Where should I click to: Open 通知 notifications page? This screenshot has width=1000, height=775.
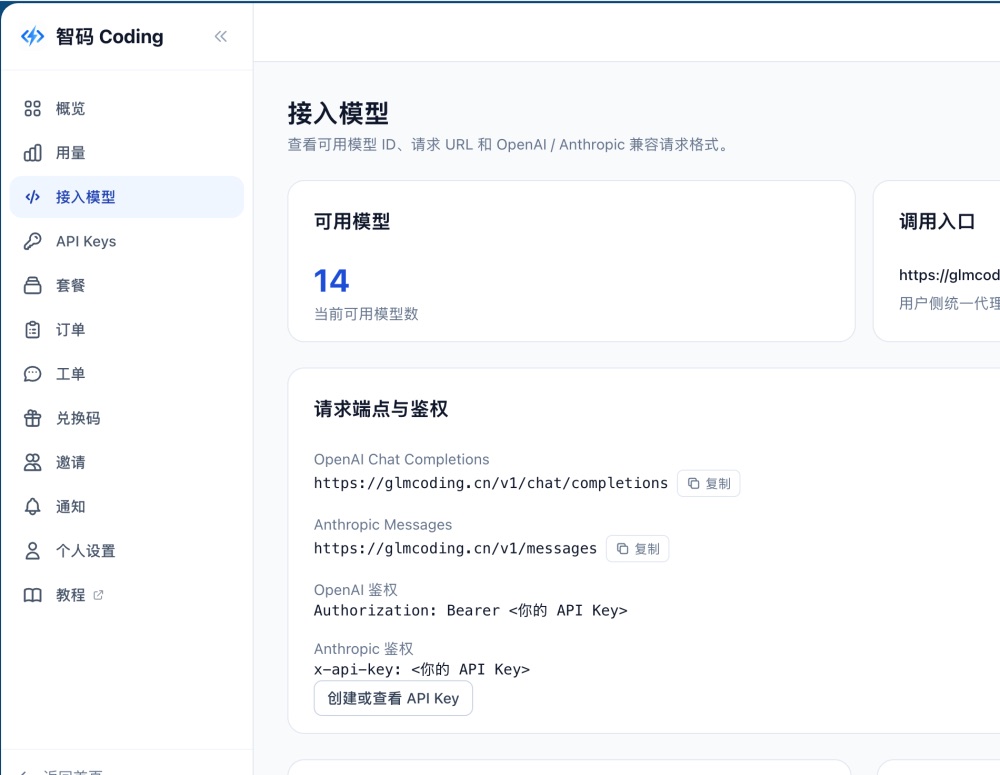(x=127, y=506)
